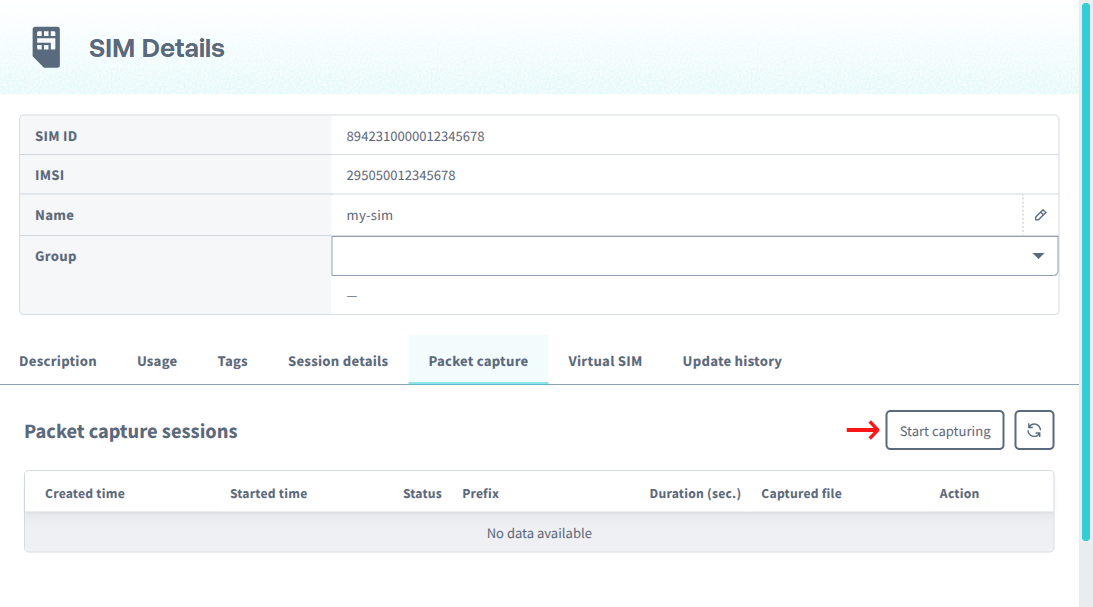
Task: Click the Created time column header
Action: click(85, 493)
